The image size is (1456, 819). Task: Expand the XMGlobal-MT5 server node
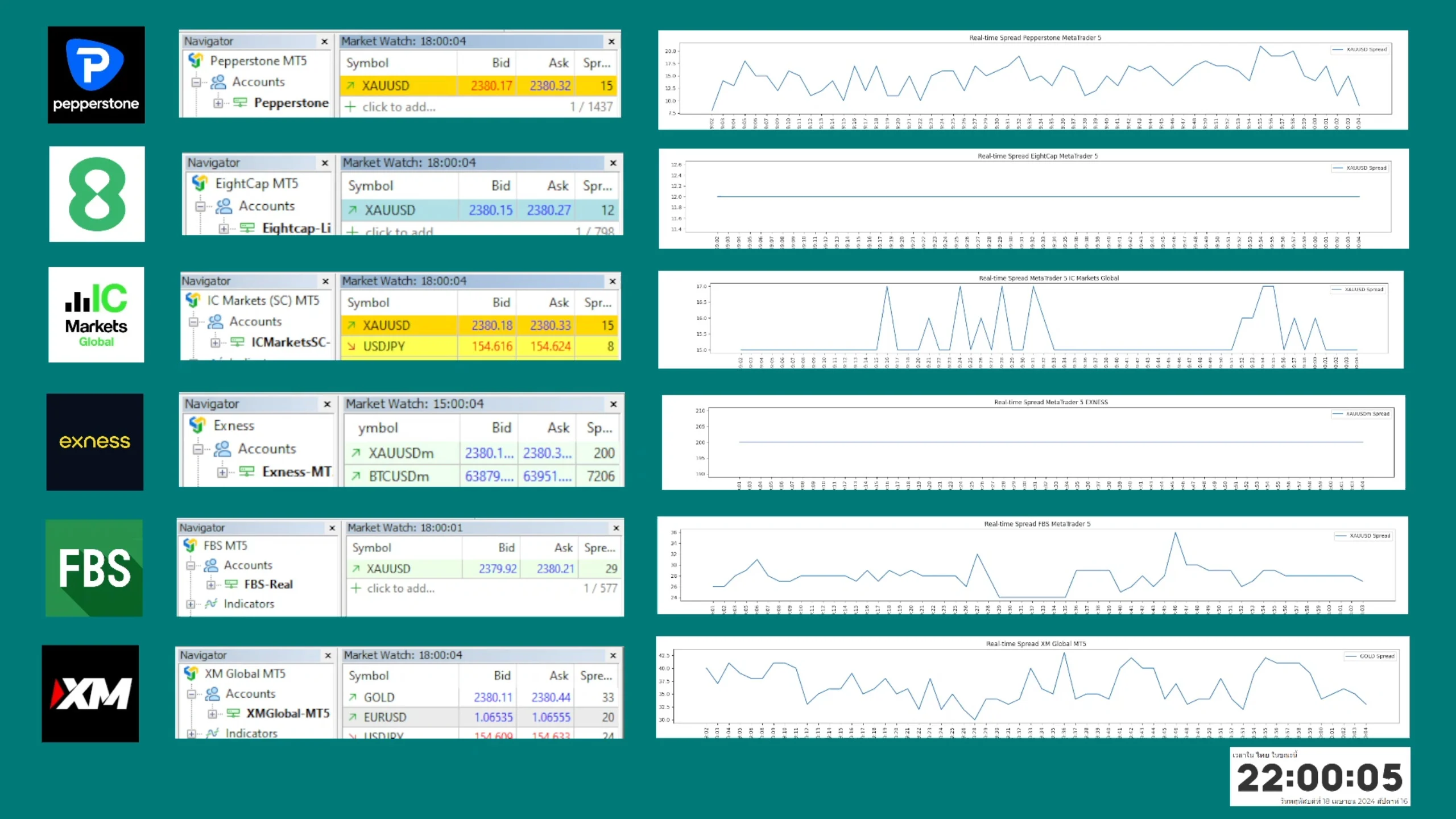click(x=212, y=714)
